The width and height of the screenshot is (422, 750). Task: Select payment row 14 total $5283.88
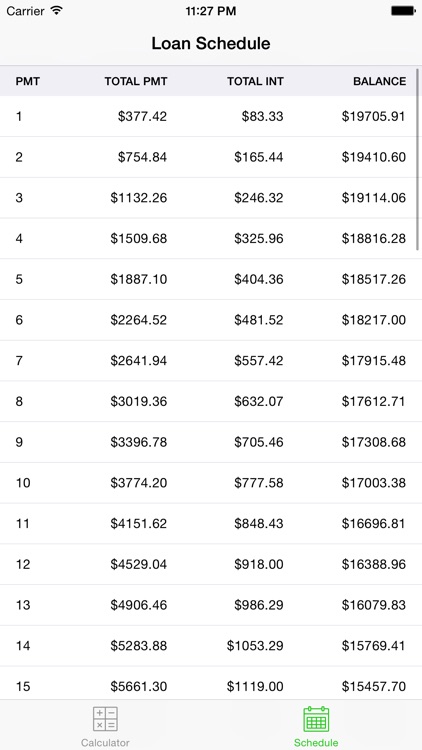[x=211, y=646]
